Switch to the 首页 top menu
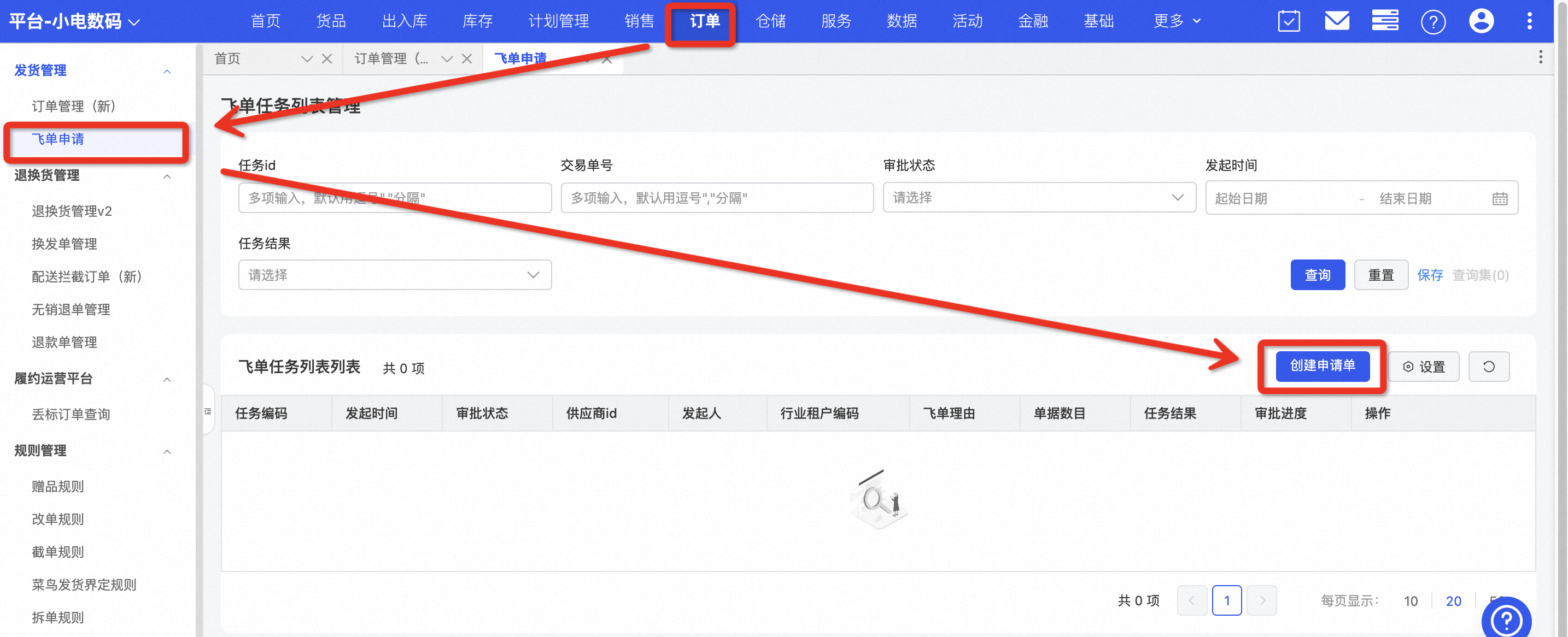 [265, 21]
